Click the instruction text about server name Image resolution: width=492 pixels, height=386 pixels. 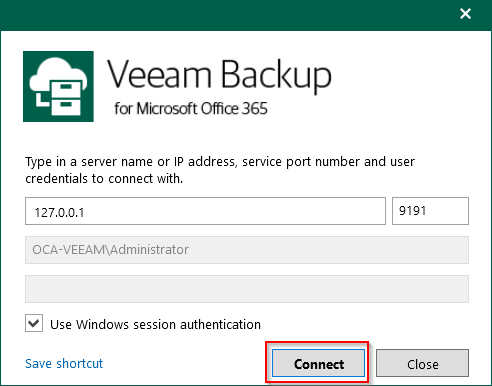pyautogui.click(x=220, y=170)
